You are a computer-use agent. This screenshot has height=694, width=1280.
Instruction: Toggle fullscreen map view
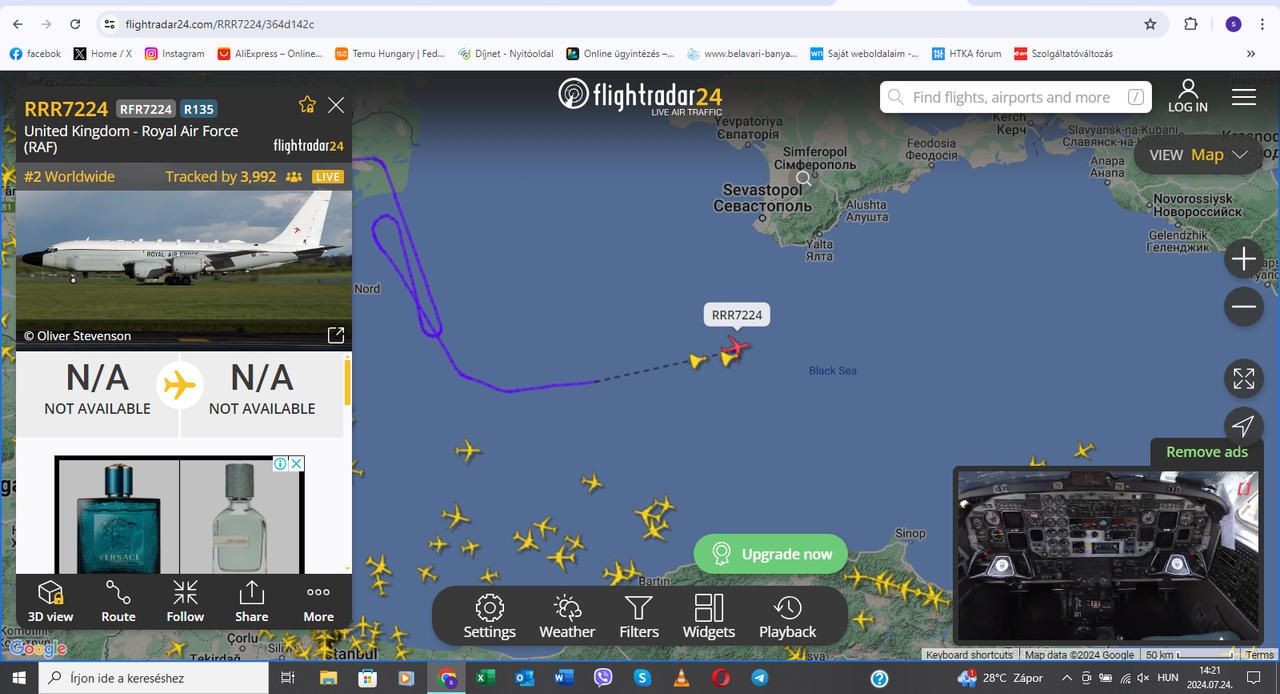point(1243,379)
